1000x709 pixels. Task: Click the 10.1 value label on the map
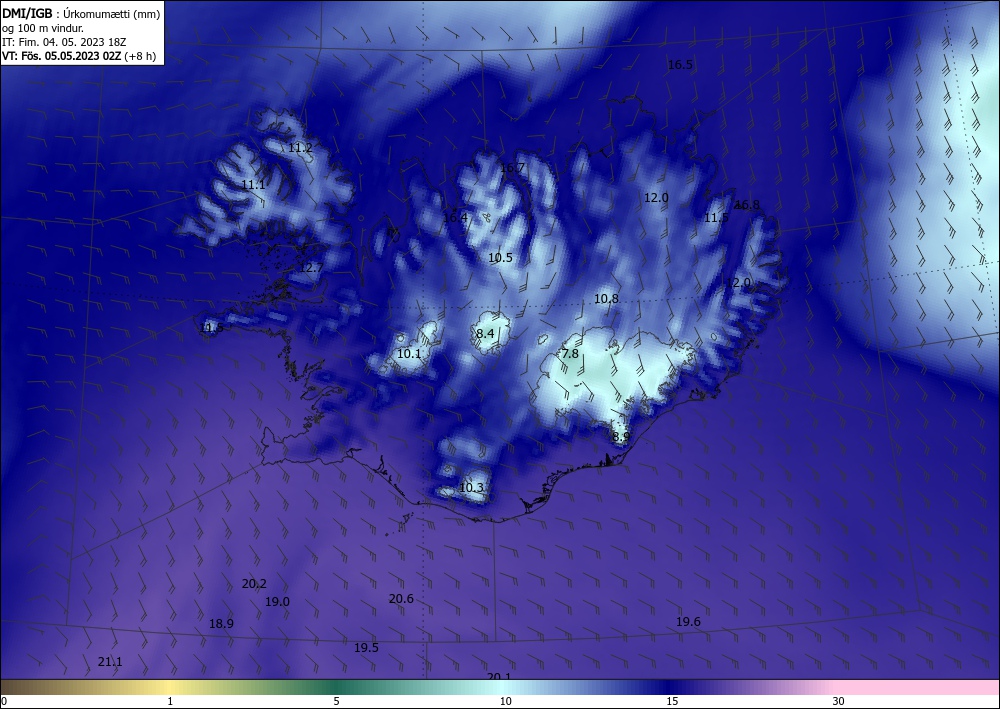click(x=409, y=353)
